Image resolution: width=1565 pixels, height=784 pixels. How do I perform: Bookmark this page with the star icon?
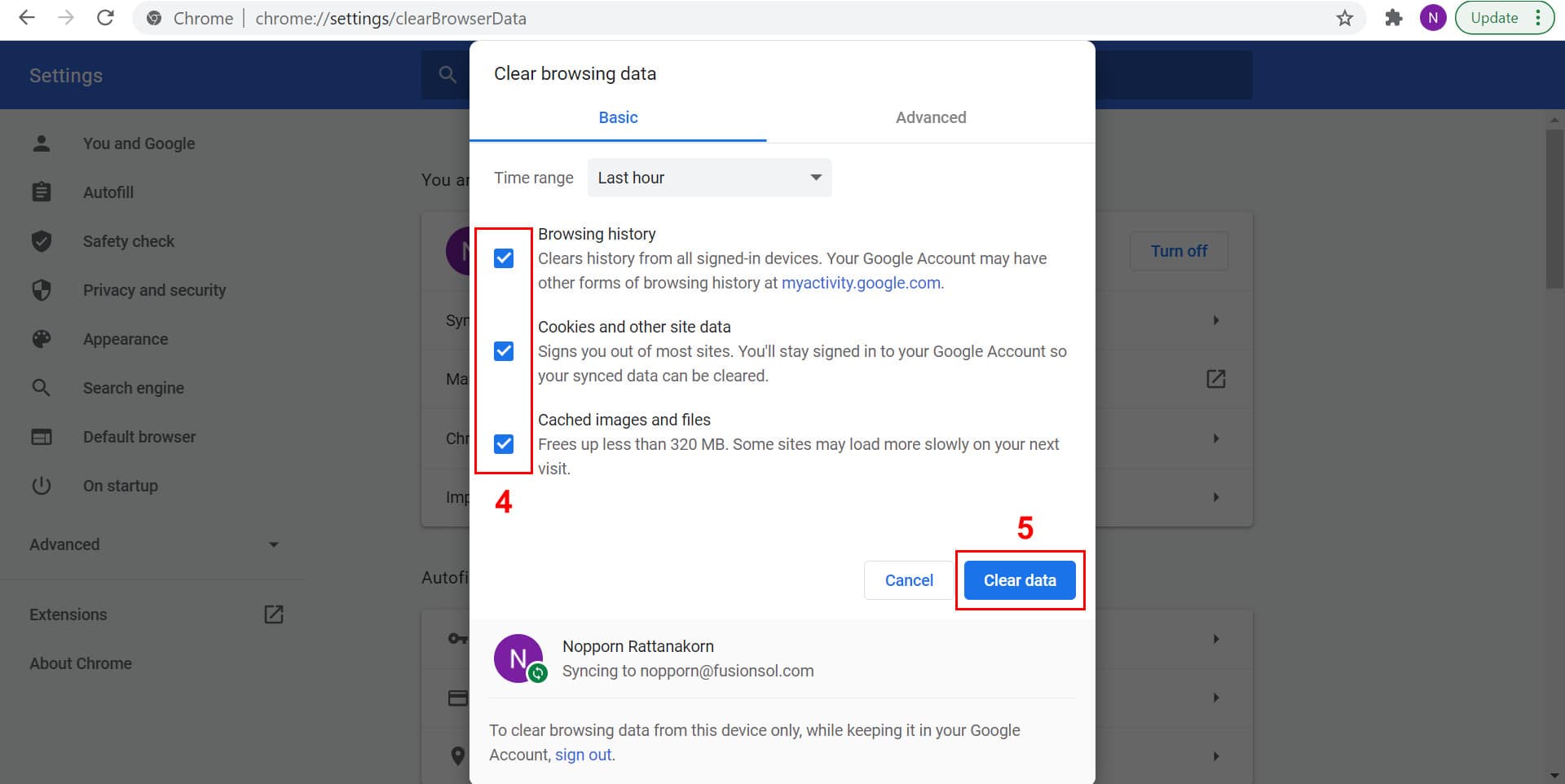tap(1344, 18)
